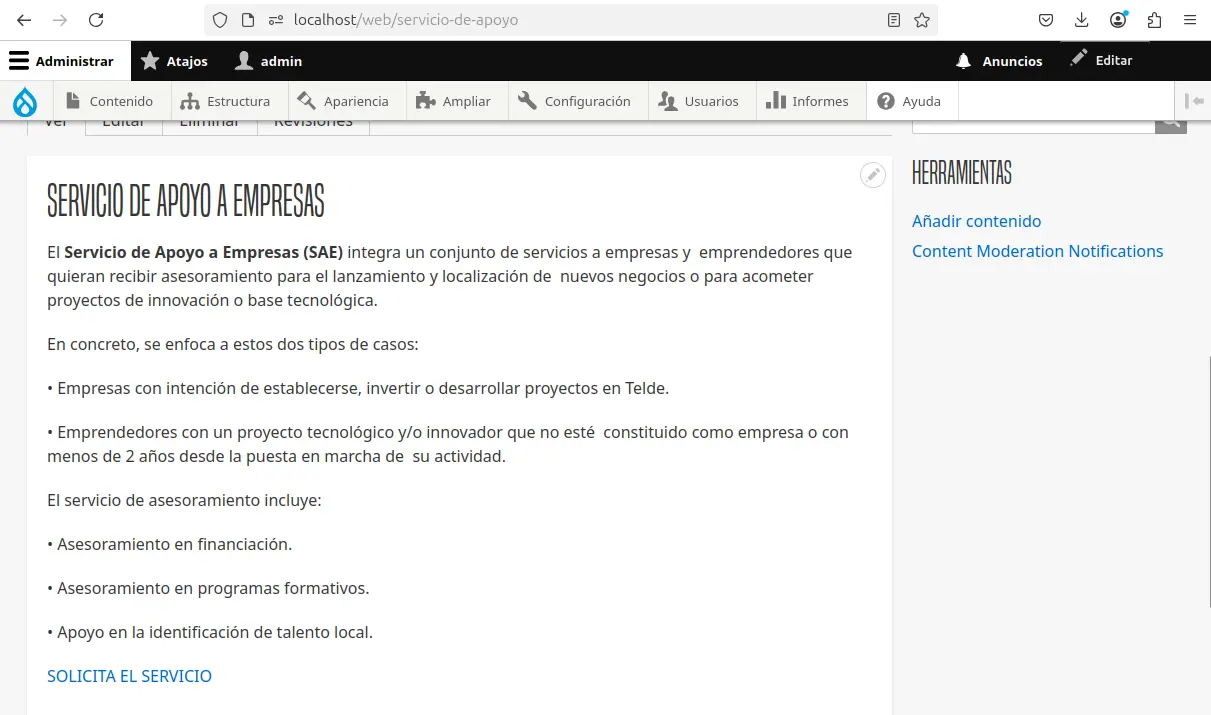This screenshot has width=1211, height=715.
Task: Click the tracking protection shield icon
Action: pos(219,19)
